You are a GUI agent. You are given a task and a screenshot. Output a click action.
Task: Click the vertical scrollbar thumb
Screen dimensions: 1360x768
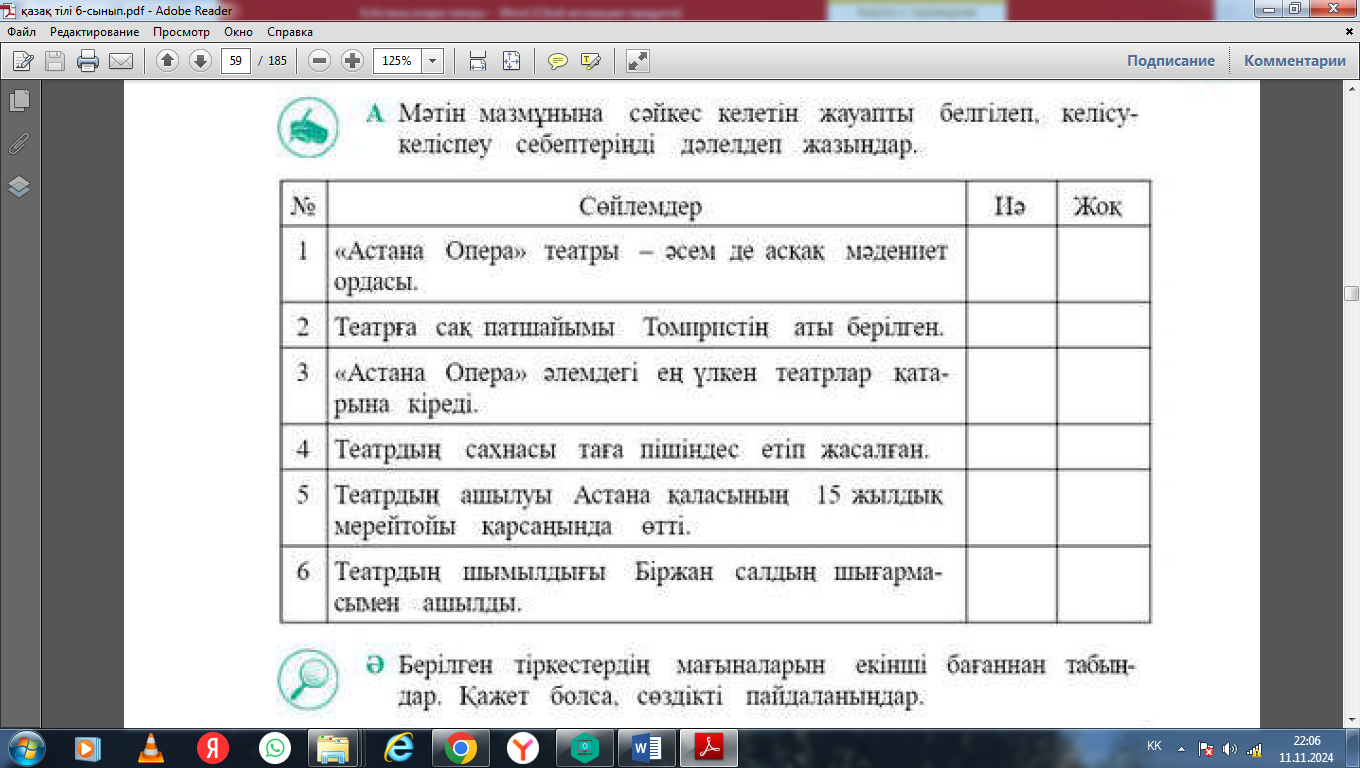(1352, 293)
